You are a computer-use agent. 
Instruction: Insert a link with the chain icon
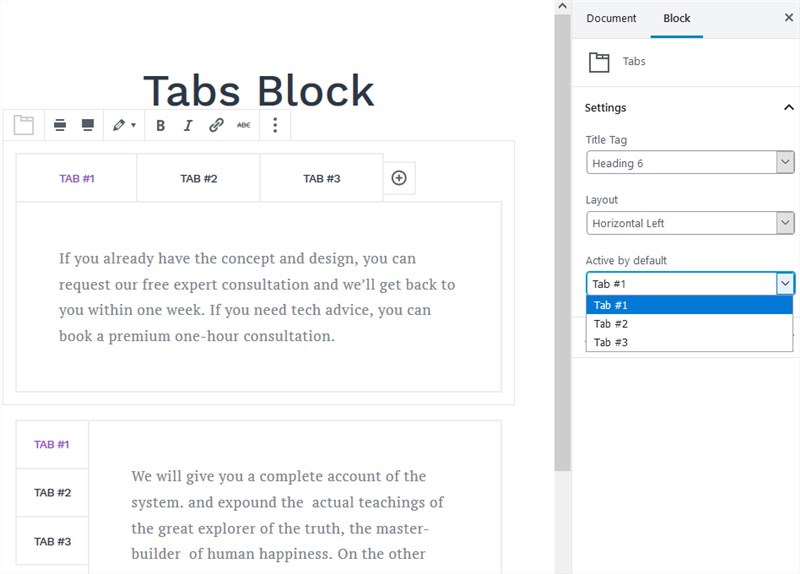[x=216, y=125]
